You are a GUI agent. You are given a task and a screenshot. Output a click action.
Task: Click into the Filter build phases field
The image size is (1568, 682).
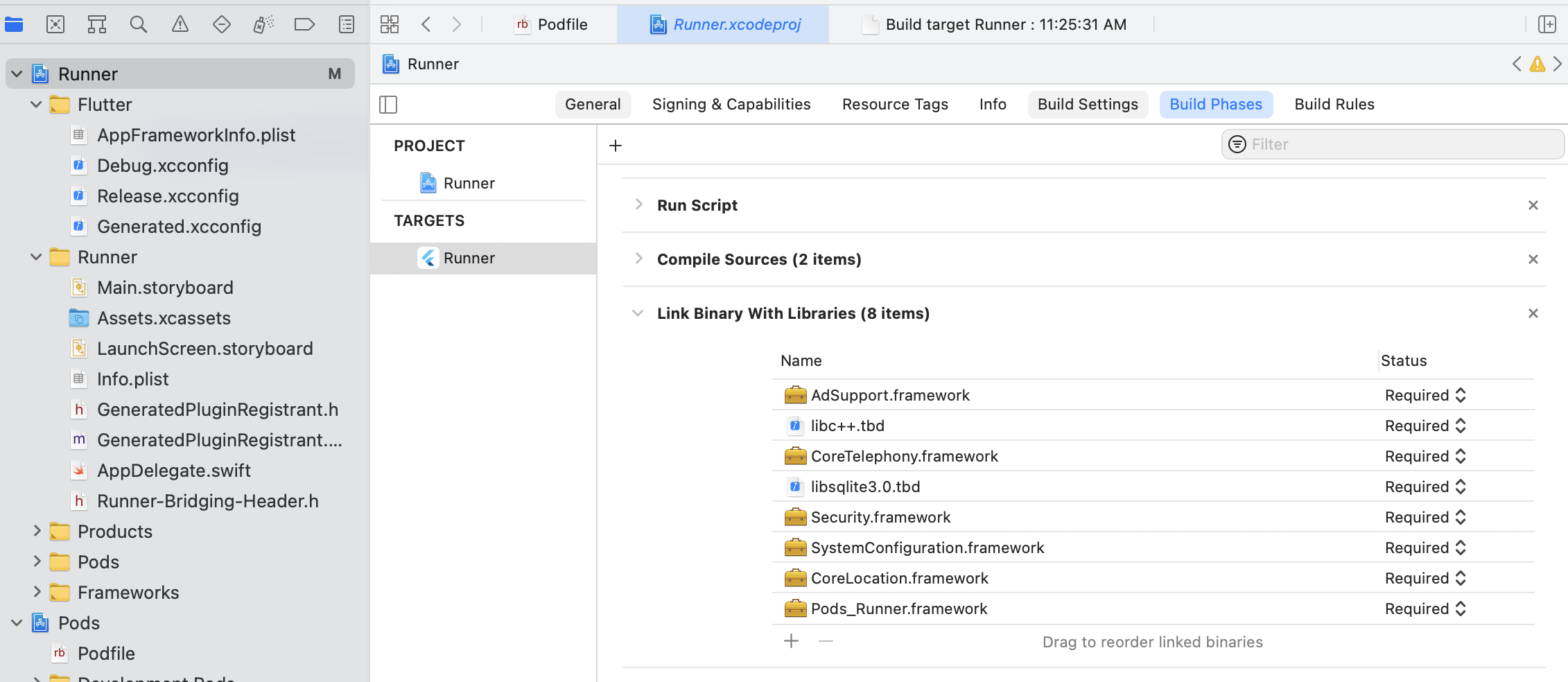[1393, 144]
